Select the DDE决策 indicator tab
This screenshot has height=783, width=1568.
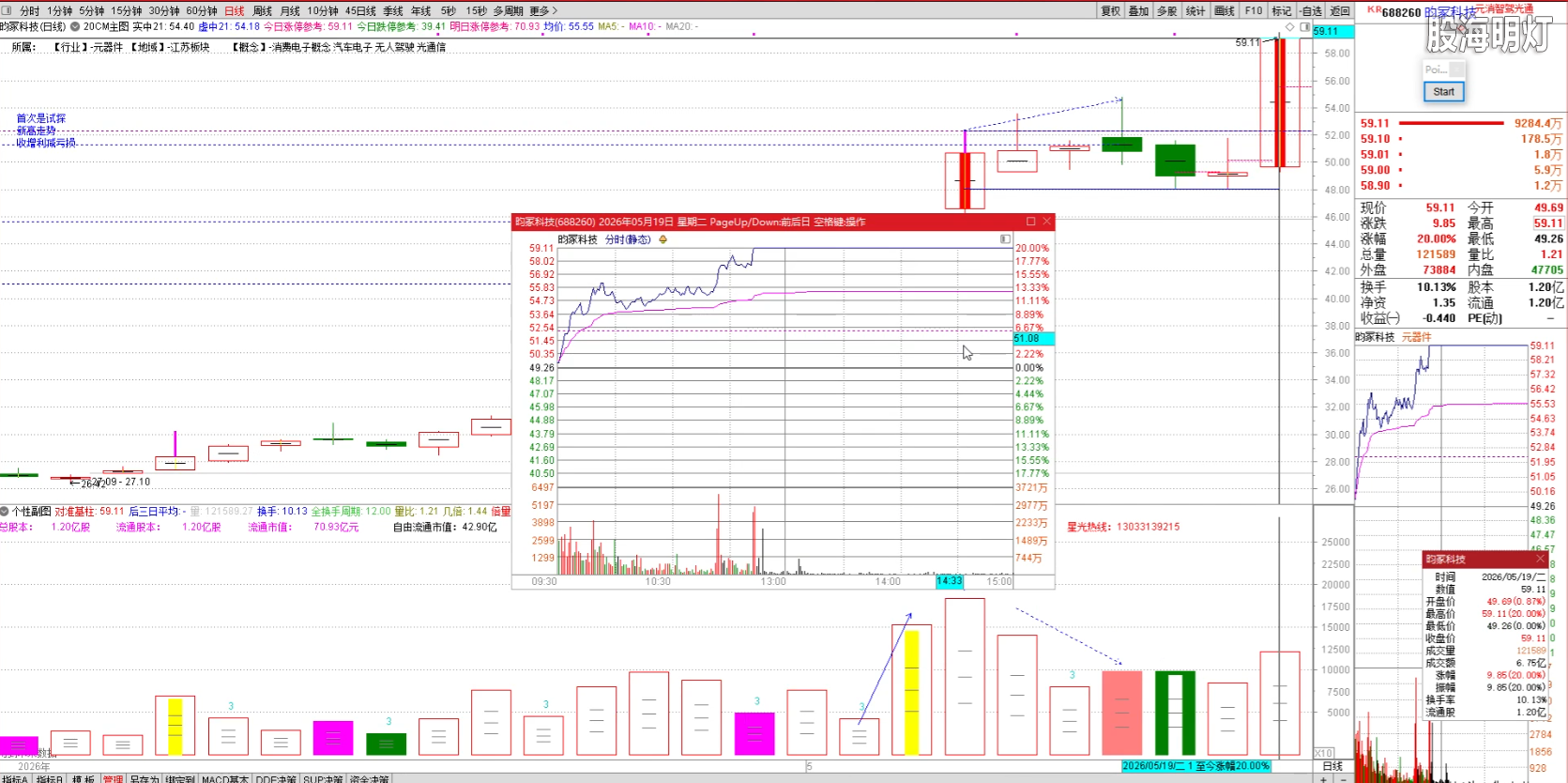[x=277, y=778]
